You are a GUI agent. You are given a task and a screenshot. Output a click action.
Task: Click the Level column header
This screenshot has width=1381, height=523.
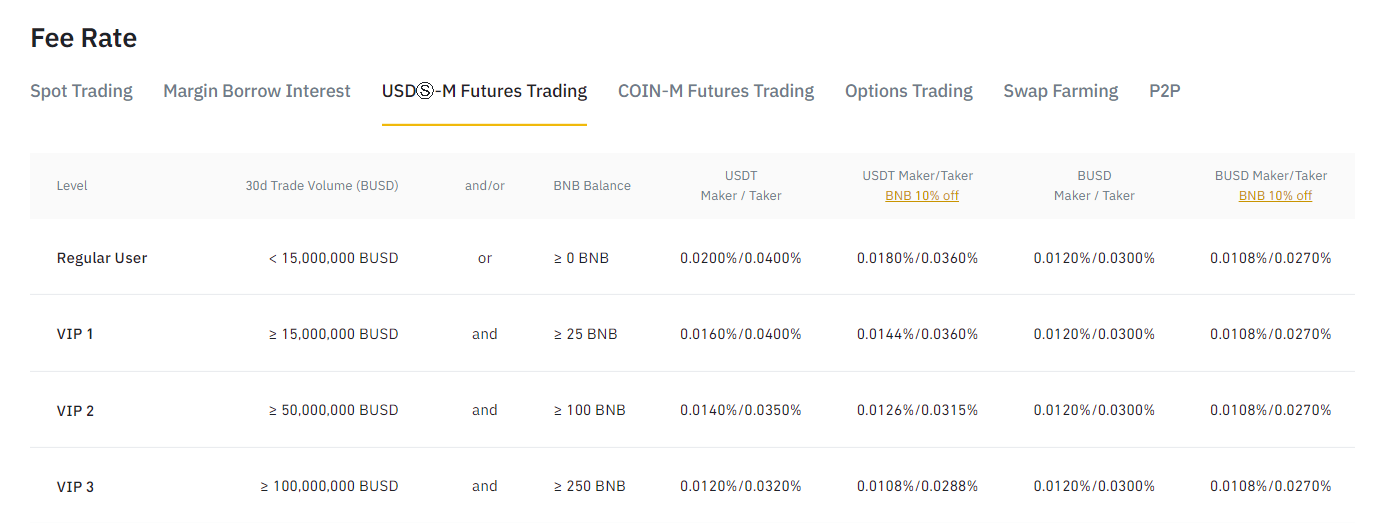tap(72, 186)
